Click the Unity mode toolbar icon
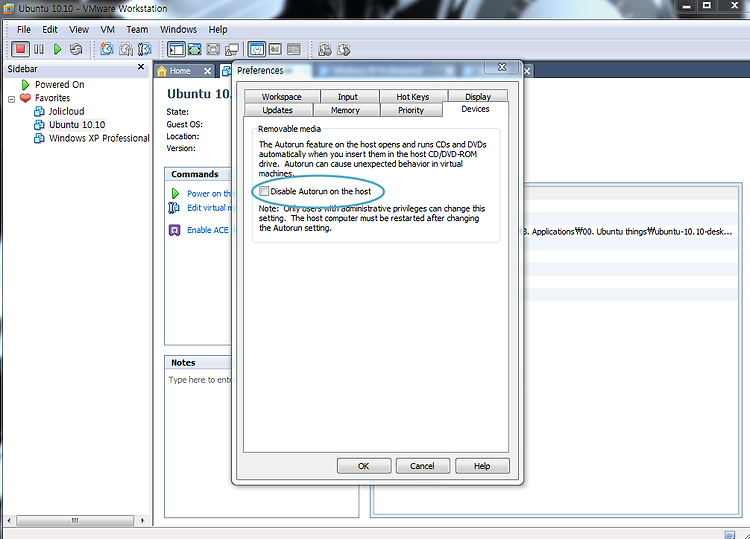Screen dimensions: 750x539 232,49
